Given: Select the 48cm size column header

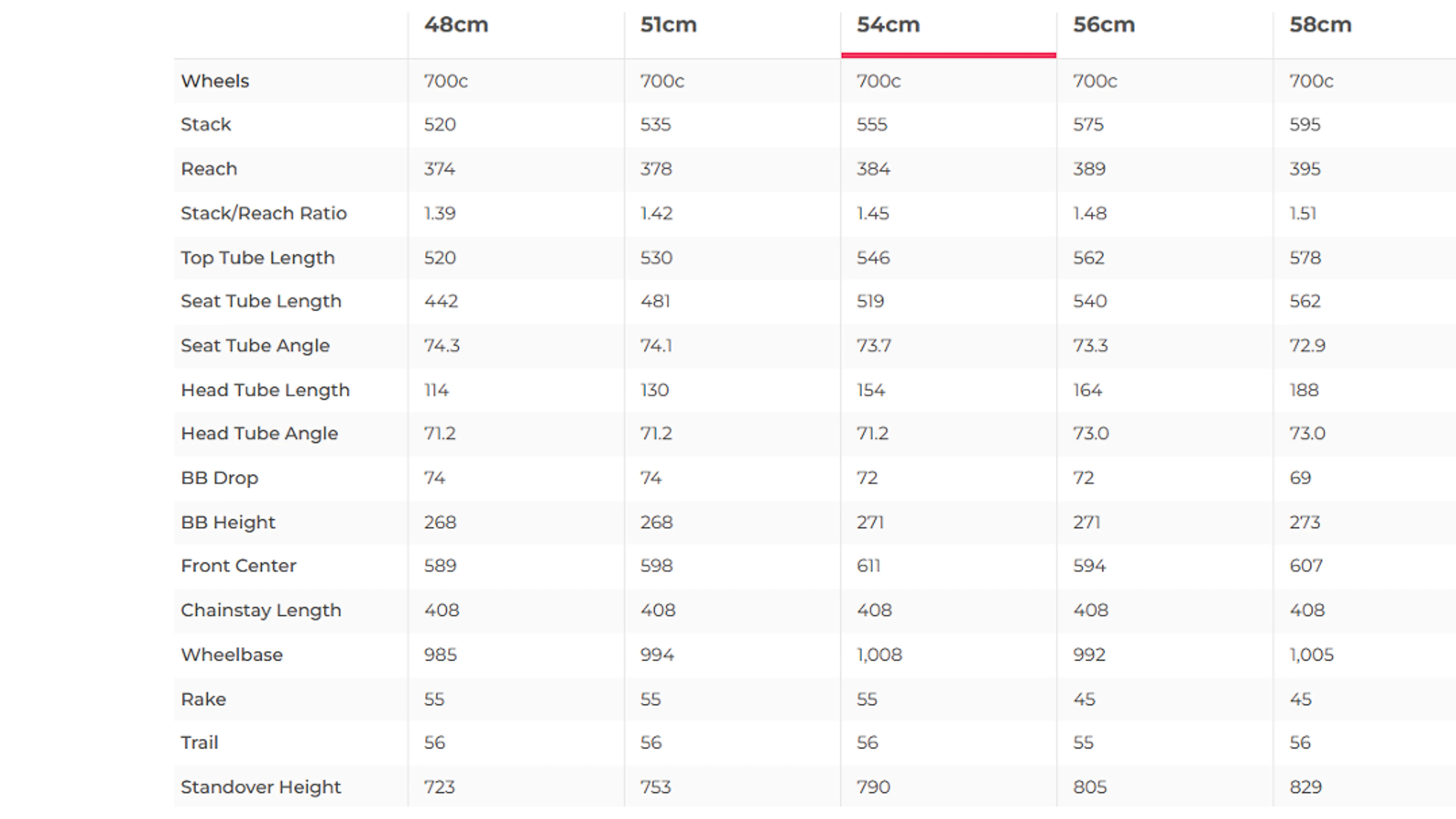Looking at the screenshot, I should click(456, 25).
